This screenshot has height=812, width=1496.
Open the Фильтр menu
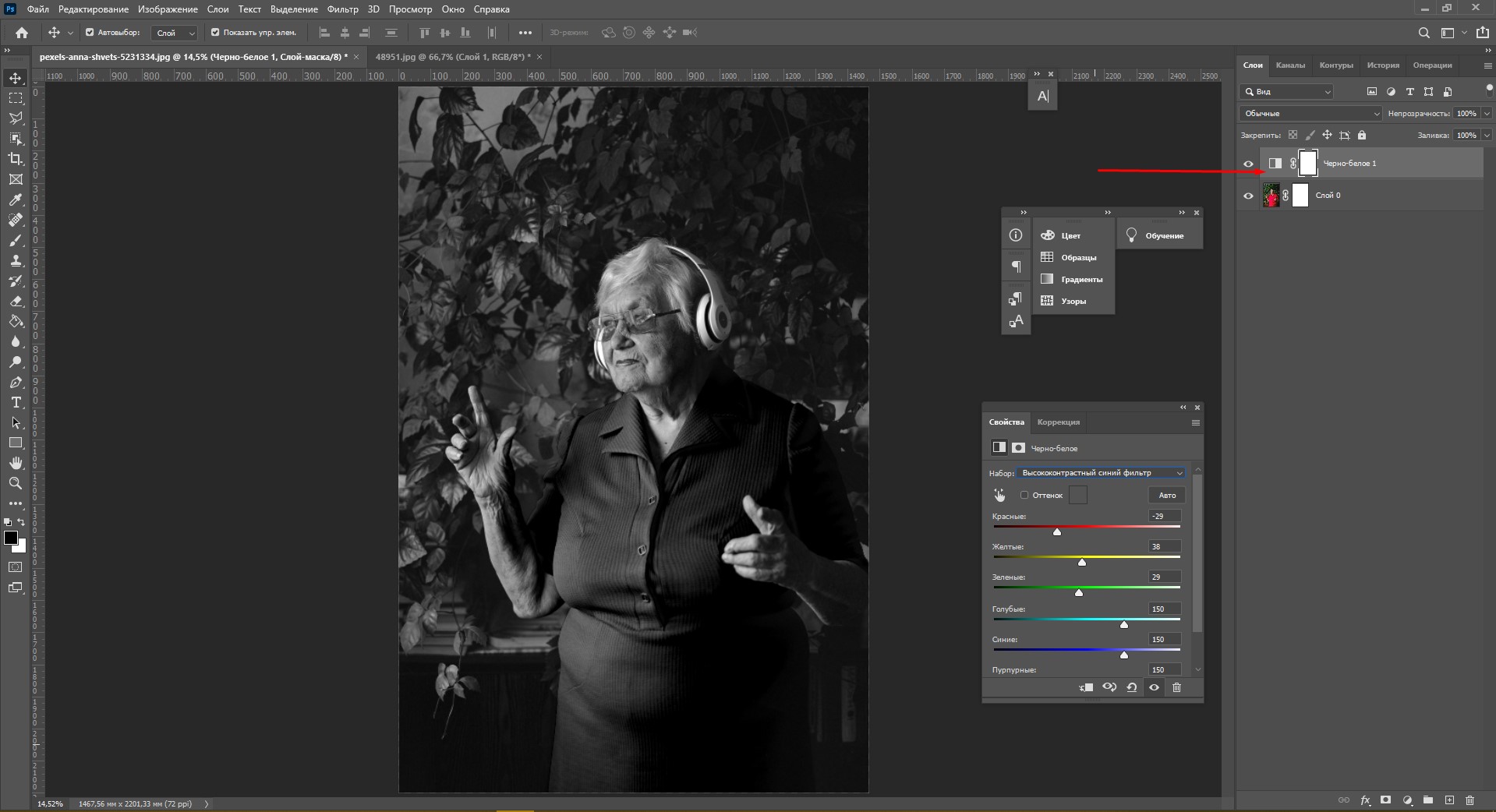click(342, 9)
